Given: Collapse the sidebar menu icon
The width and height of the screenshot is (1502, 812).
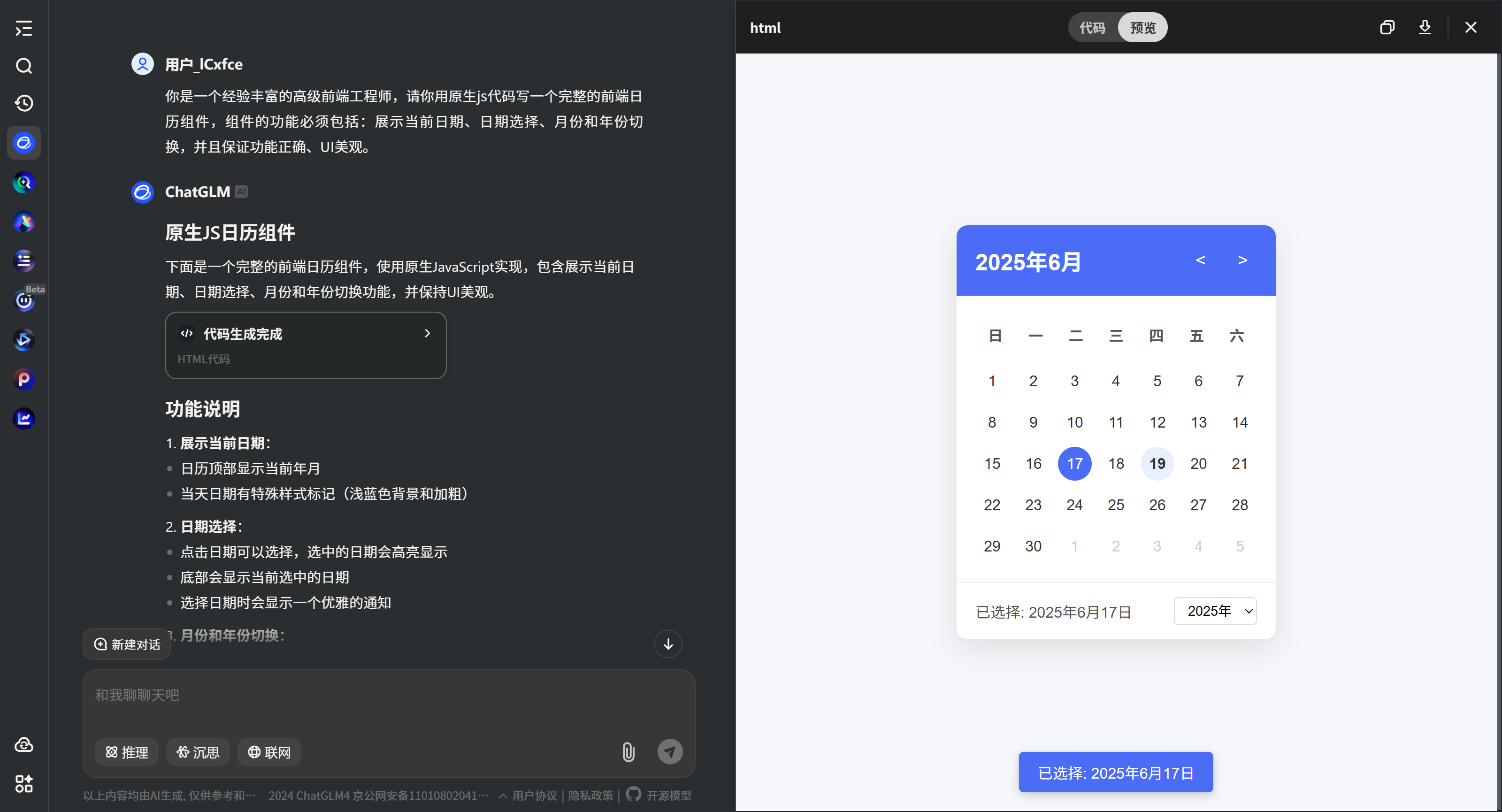Looking at the screenshot, I should [x=24, y=28].
